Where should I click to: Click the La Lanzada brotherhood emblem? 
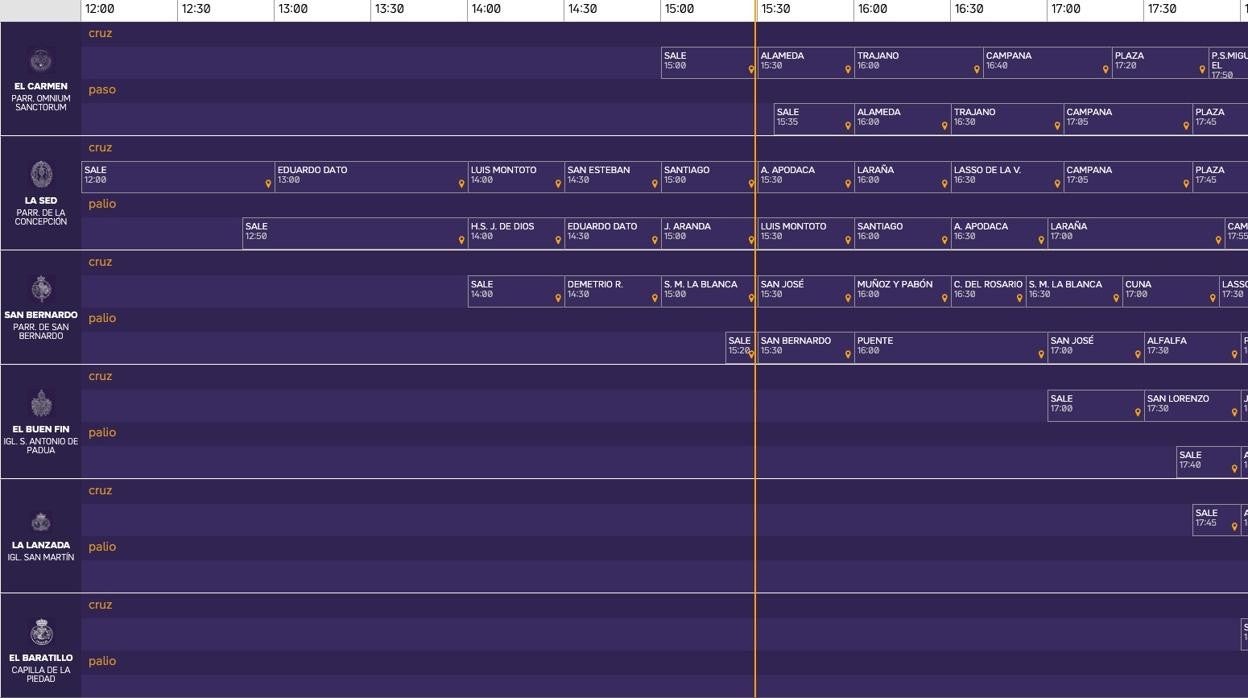[41, 522]
